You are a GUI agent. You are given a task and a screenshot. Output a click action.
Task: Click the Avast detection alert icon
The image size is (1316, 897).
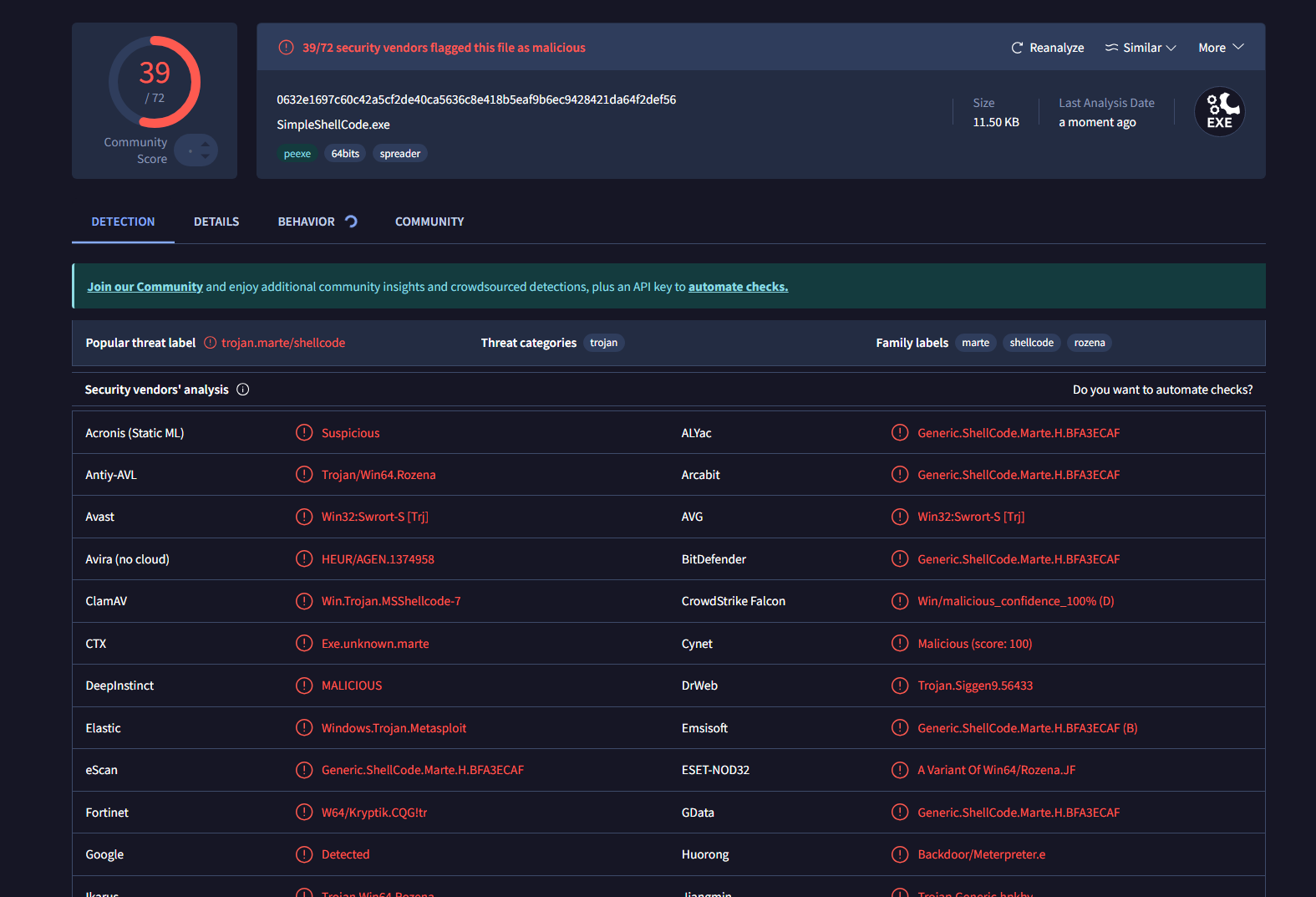click(304, 517)
